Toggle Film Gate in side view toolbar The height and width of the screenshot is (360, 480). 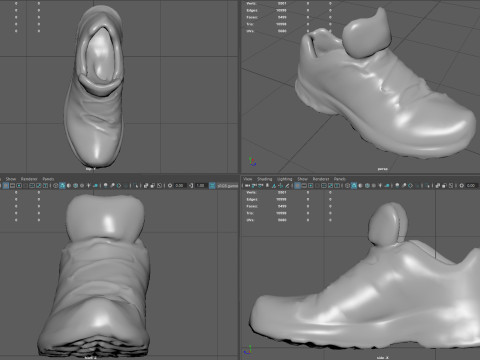tap(304, 185)
